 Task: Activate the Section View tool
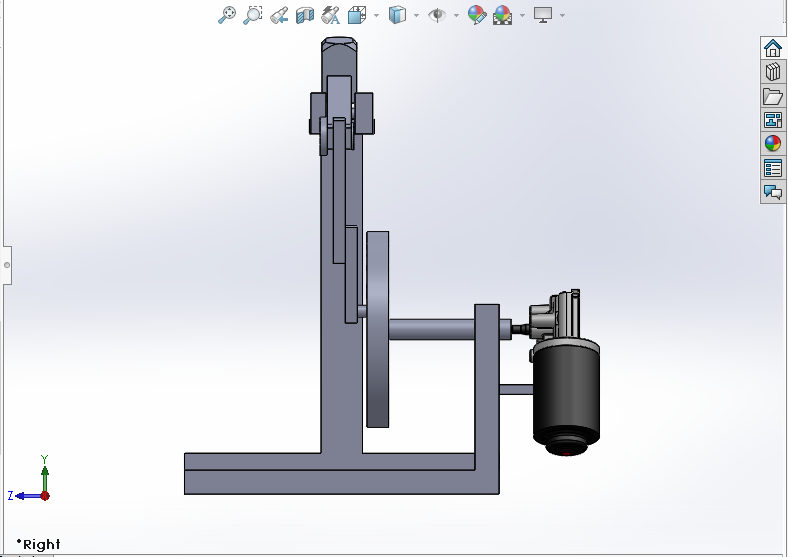[x=305, y=15]
